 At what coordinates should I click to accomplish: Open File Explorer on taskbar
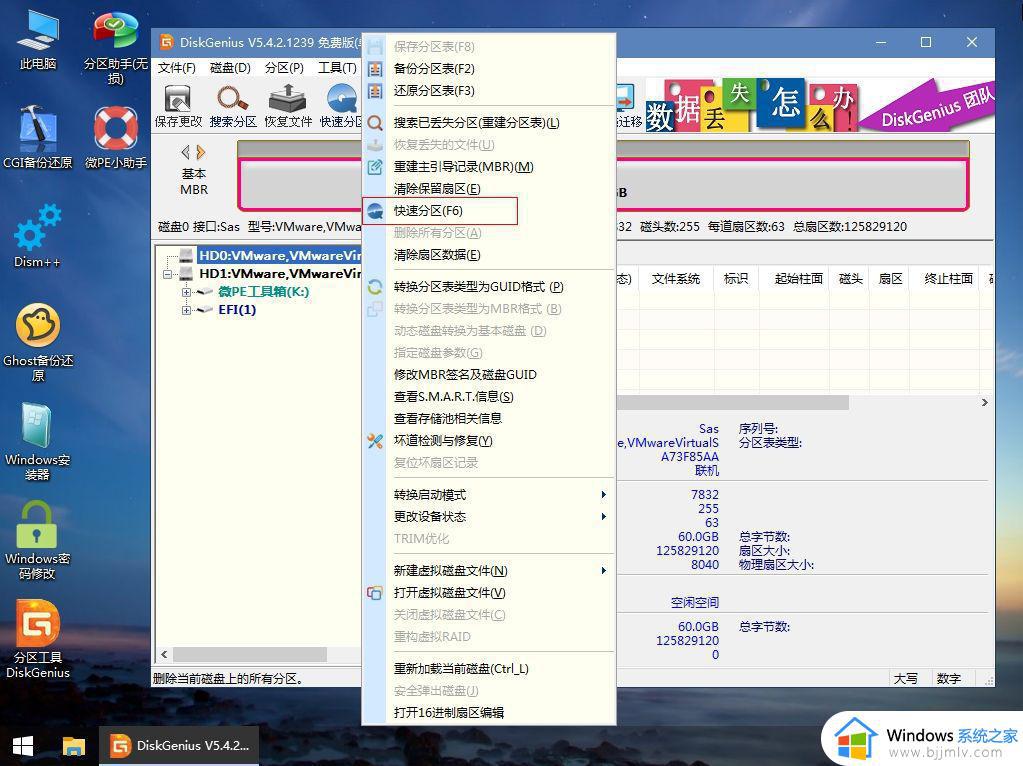pos(74,746)
